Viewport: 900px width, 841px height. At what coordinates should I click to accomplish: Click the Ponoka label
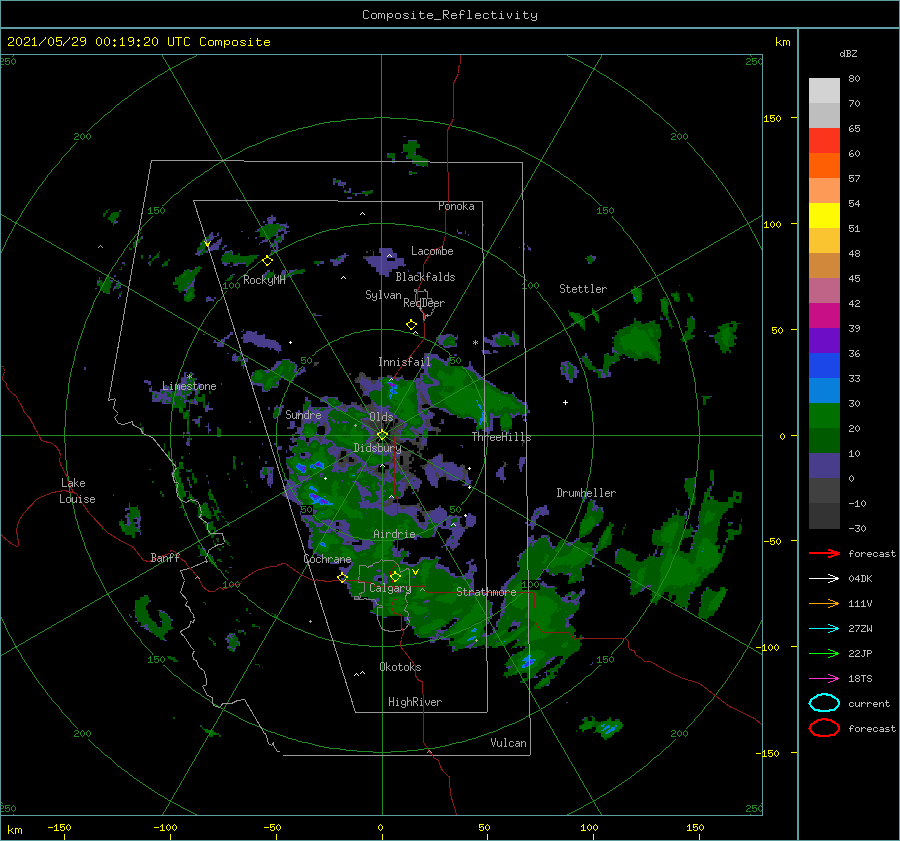tap(456, 206)
